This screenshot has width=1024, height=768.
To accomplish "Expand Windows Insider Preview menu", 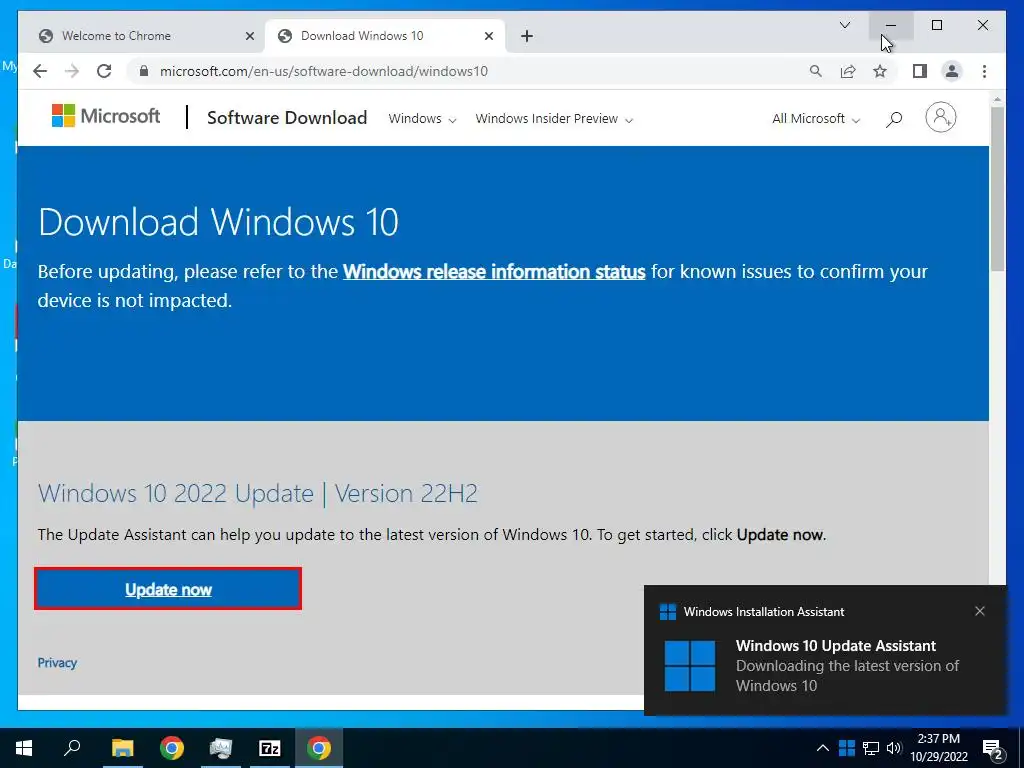I will pyautogui.click(x=554, y=119).
